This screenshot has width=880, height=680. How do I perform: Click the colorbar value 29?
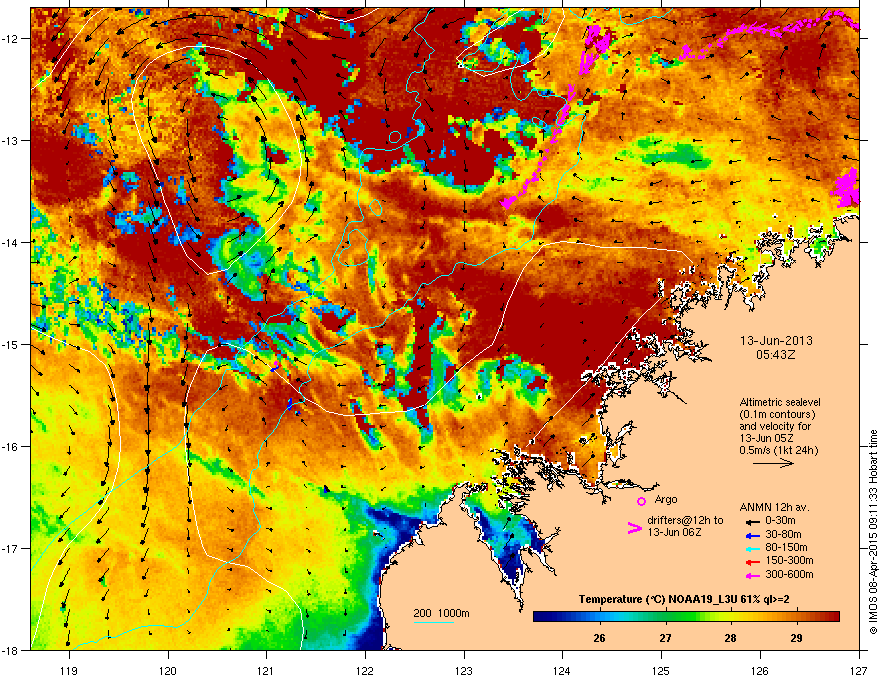(796, 638)
